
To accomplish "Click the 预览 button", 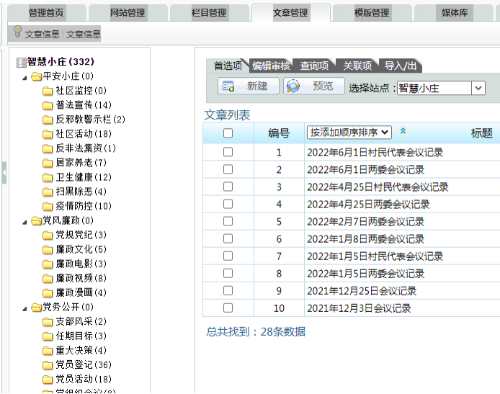I will (314, 86).
